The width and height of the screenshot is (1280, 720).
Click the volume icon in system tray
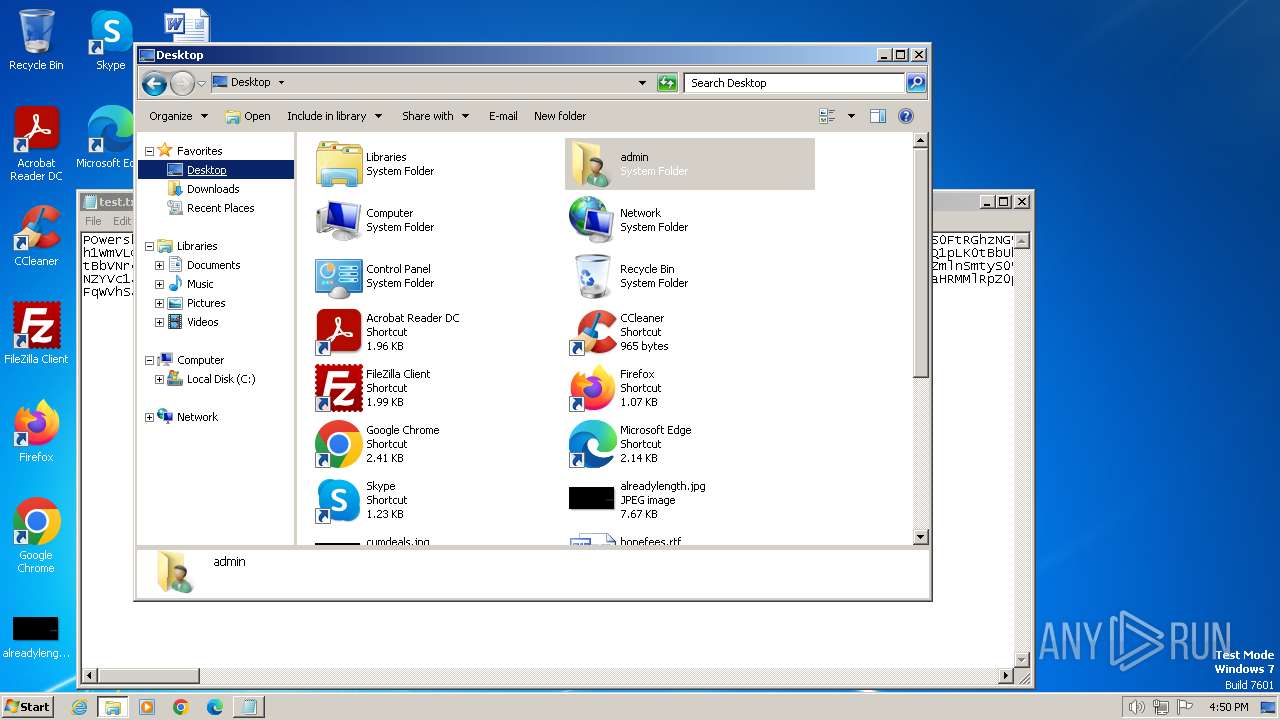[x=1136, y=707]
